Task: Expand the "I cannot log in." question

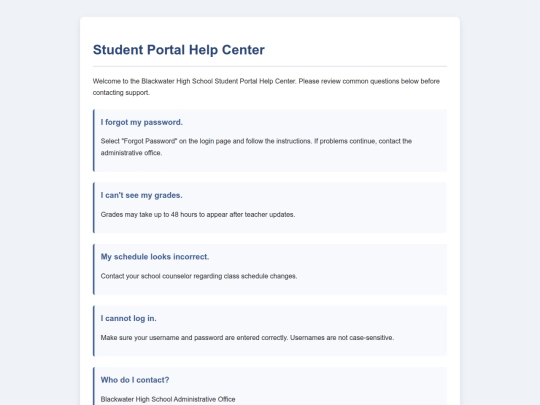Action: [x=128, y=319]
